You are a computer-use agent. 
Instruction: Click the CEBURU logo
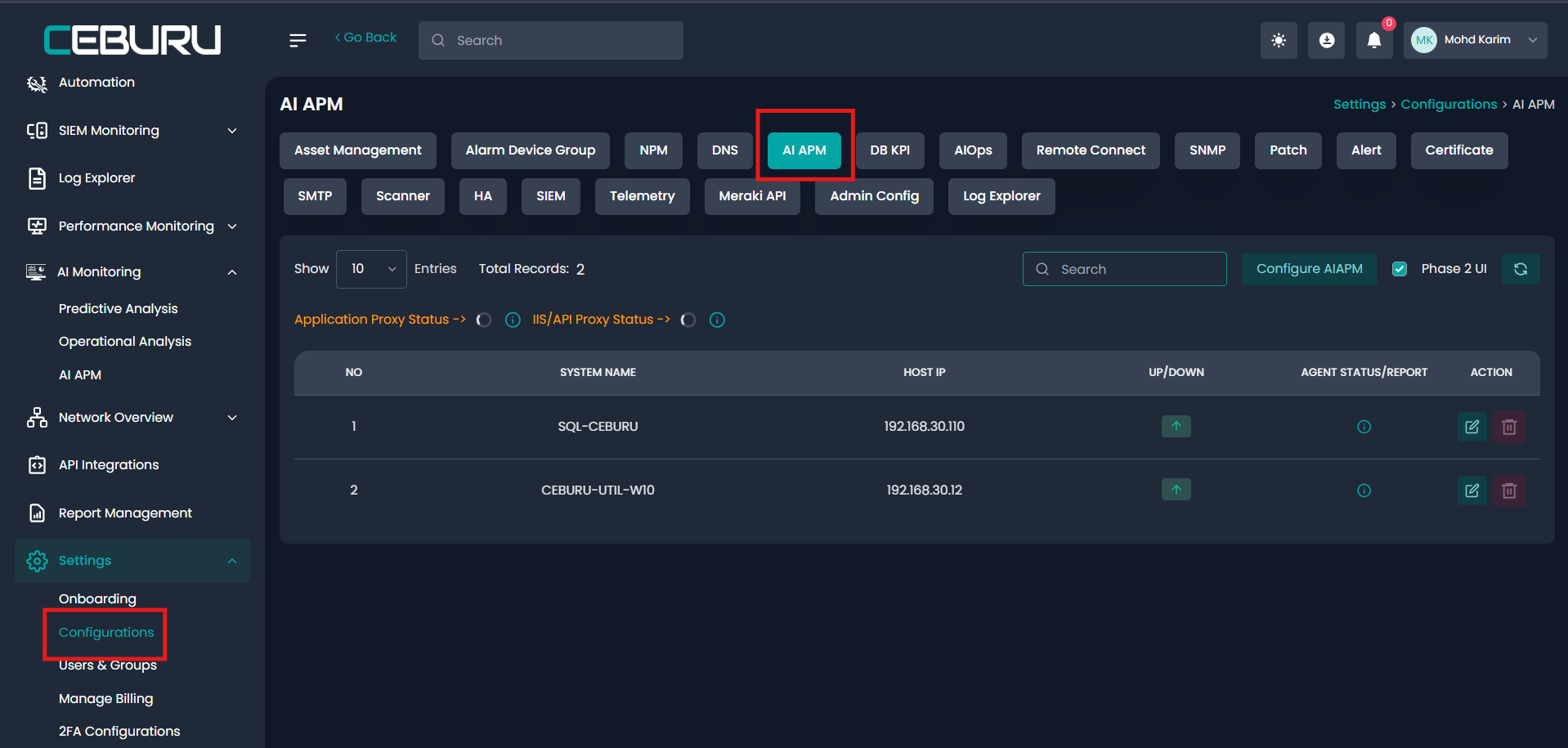click(x=132, y=39)
